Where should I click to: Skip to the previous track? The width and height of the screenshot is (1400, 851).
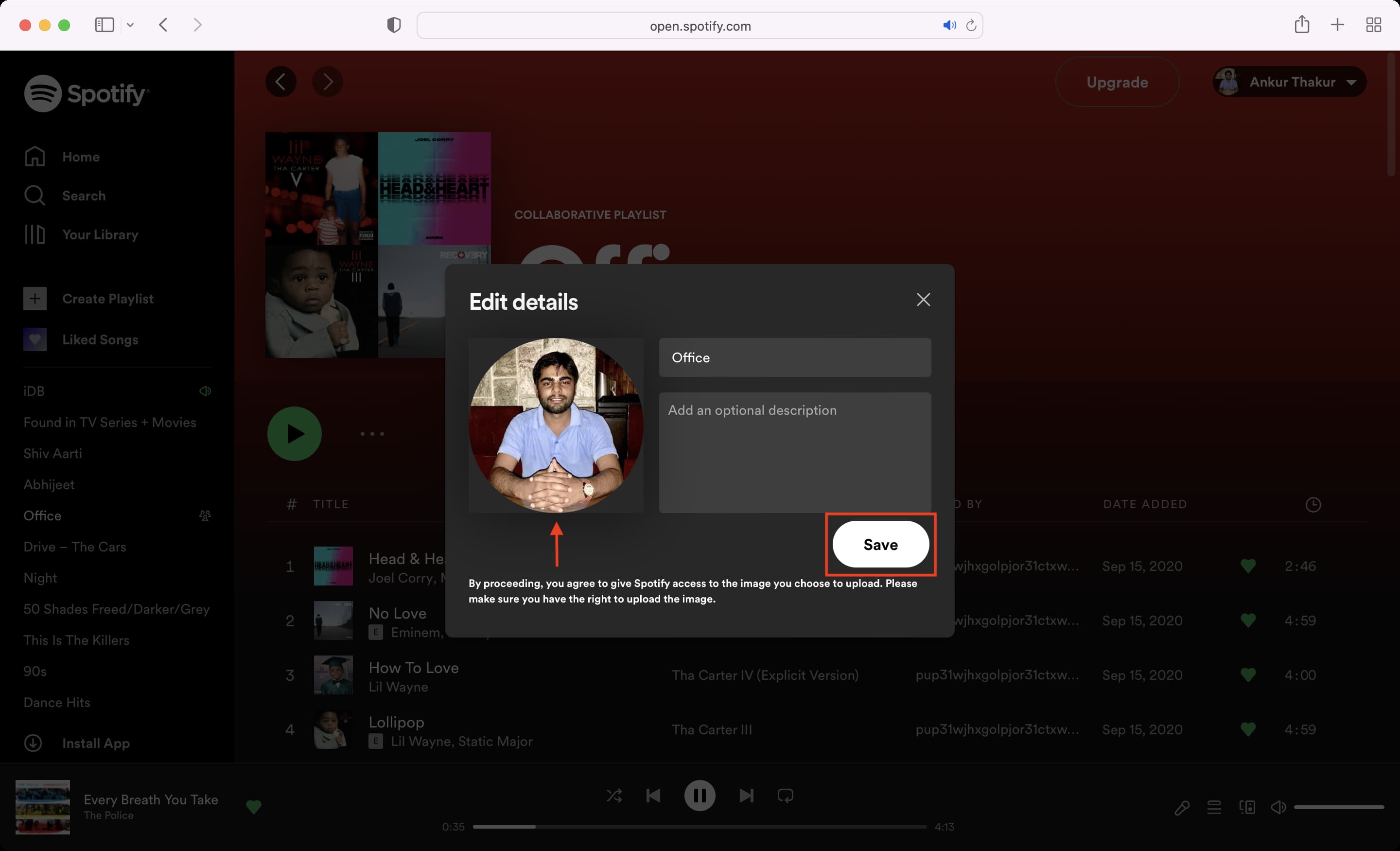coord(653,795)
